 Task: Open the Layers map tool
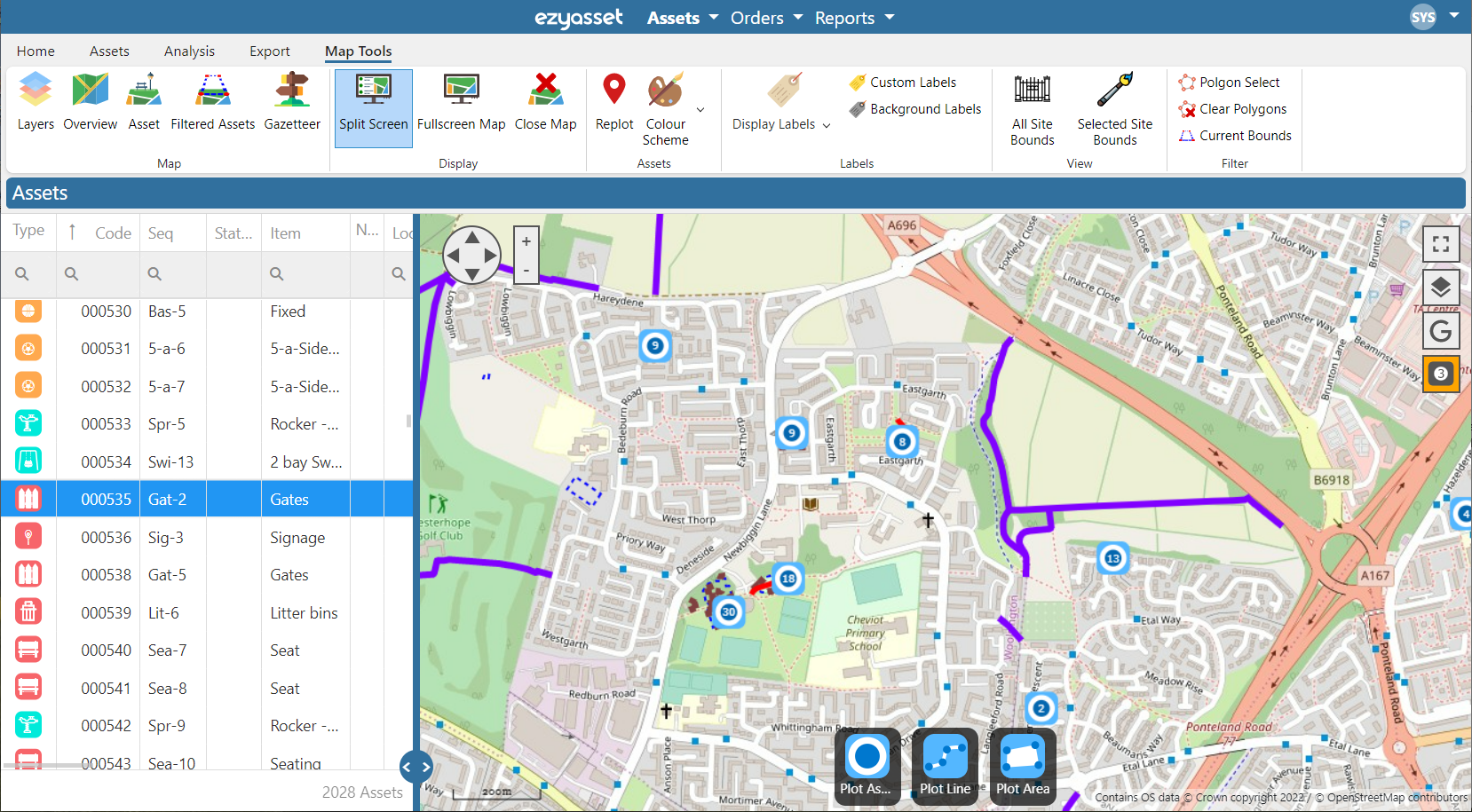click(x=35, y=100)
